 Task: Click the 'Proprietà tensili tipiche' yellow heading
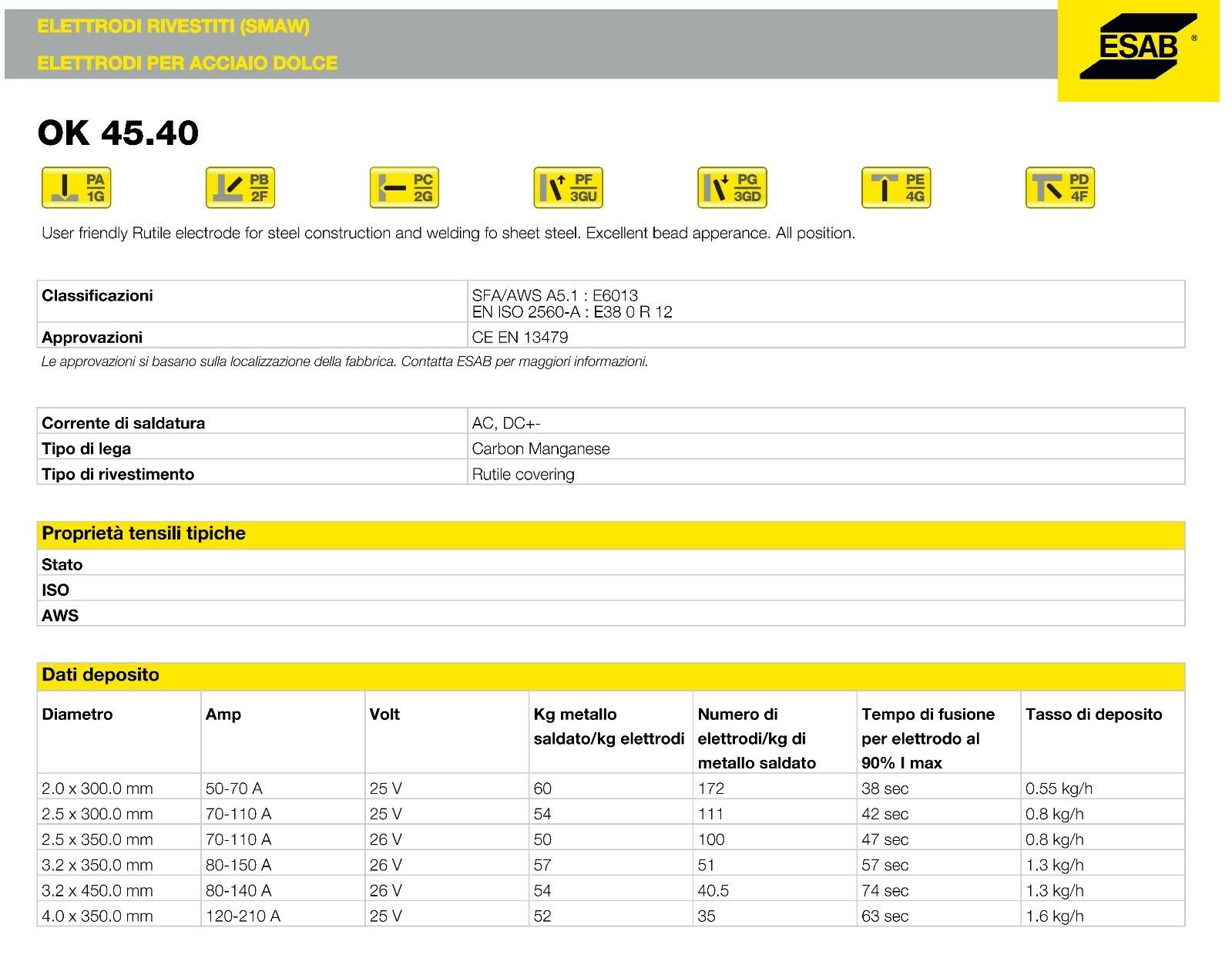point(611,534)
